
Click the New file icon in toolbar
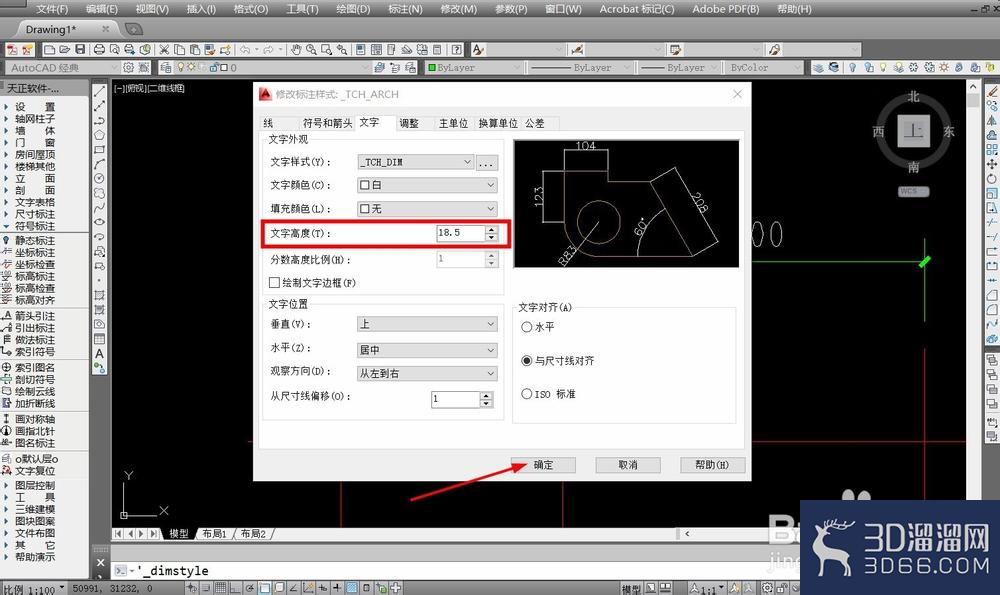point(49,49)
